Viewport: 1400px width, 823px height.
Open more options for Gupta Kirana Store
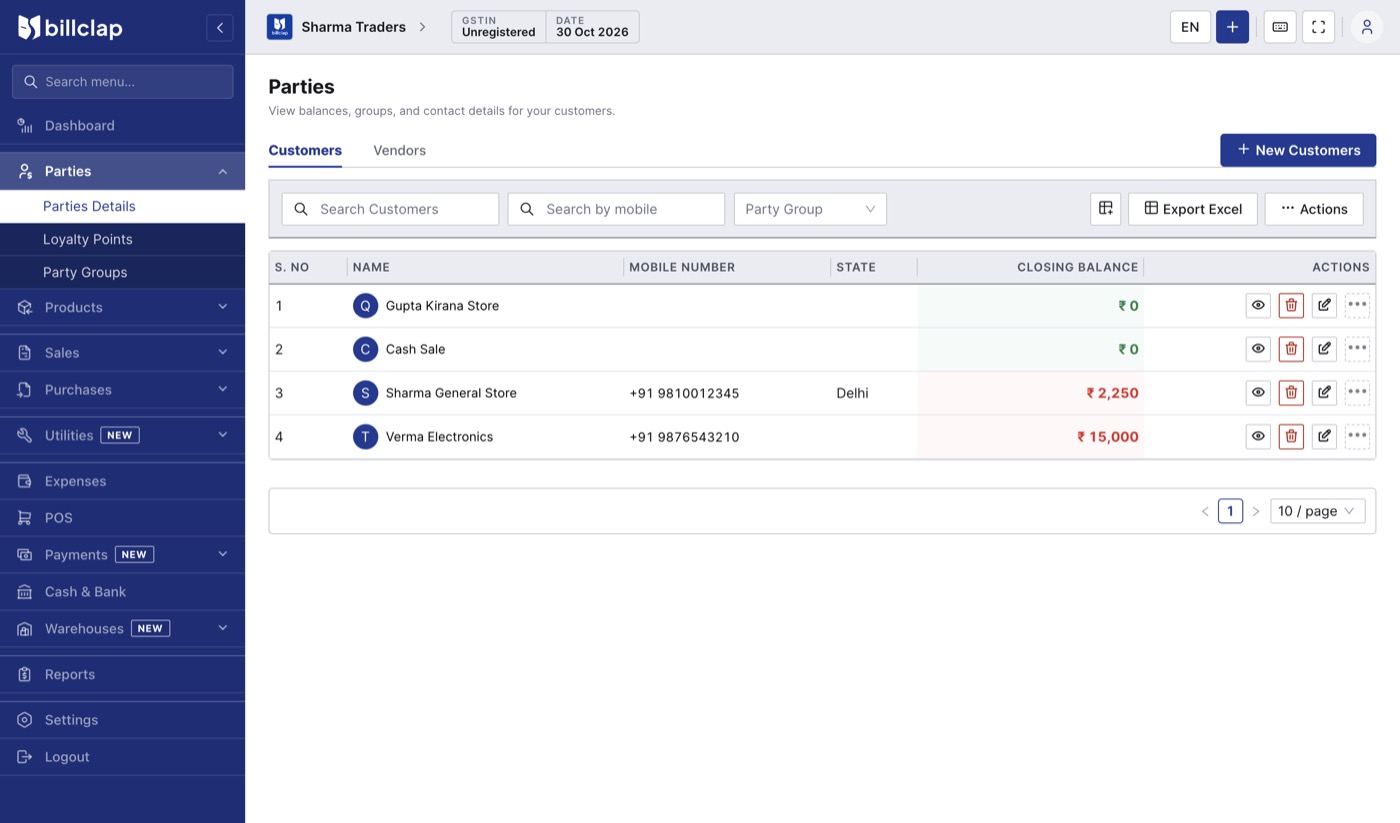(x=1357, y=306)
